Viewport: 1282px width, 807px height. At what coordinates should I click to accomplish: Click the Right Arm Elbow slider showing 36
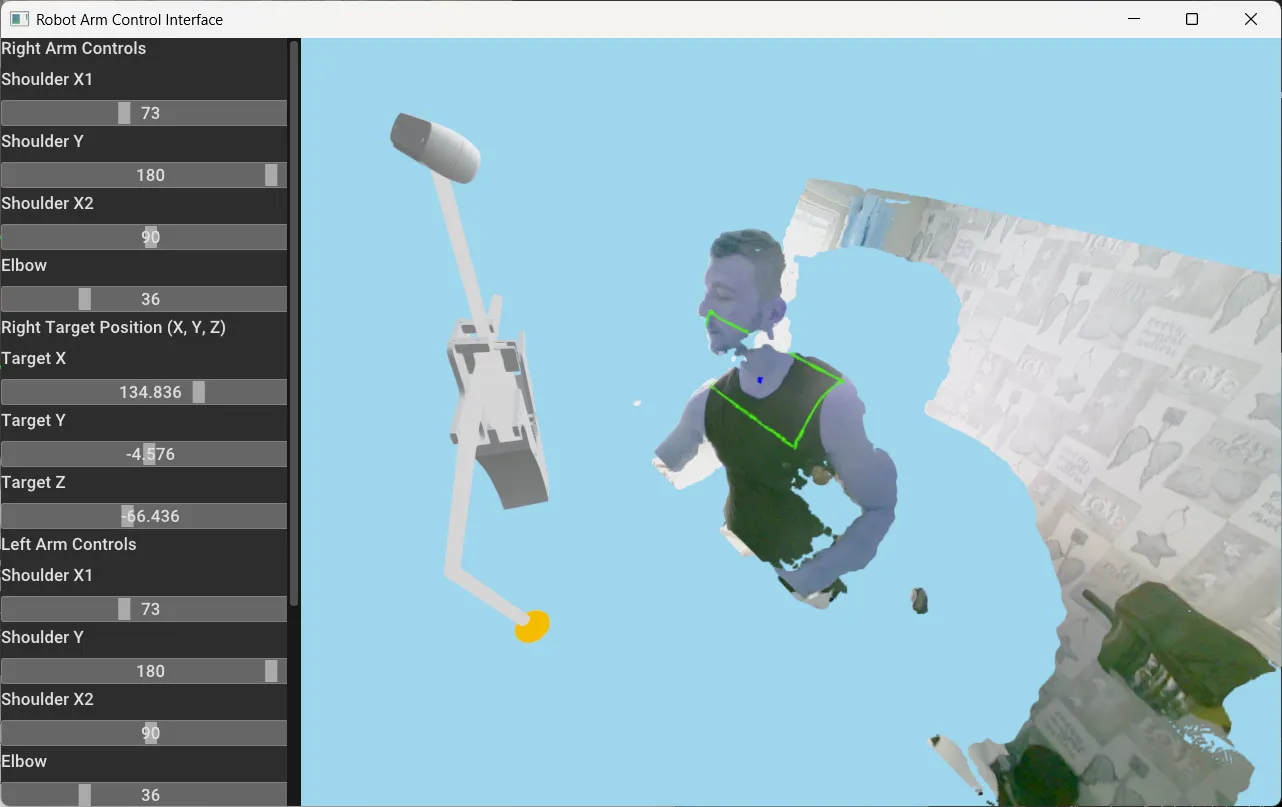click(x=143, y=299)
